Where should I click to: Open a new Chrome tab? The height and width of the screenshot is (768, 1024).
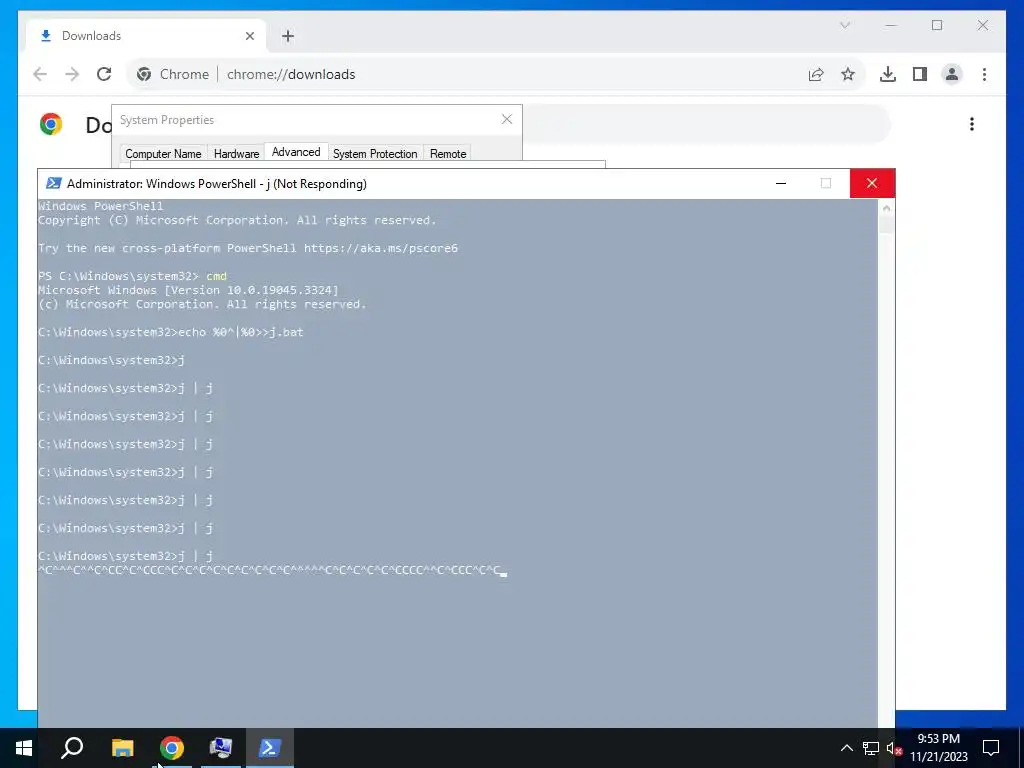click(x=288, y=36)
